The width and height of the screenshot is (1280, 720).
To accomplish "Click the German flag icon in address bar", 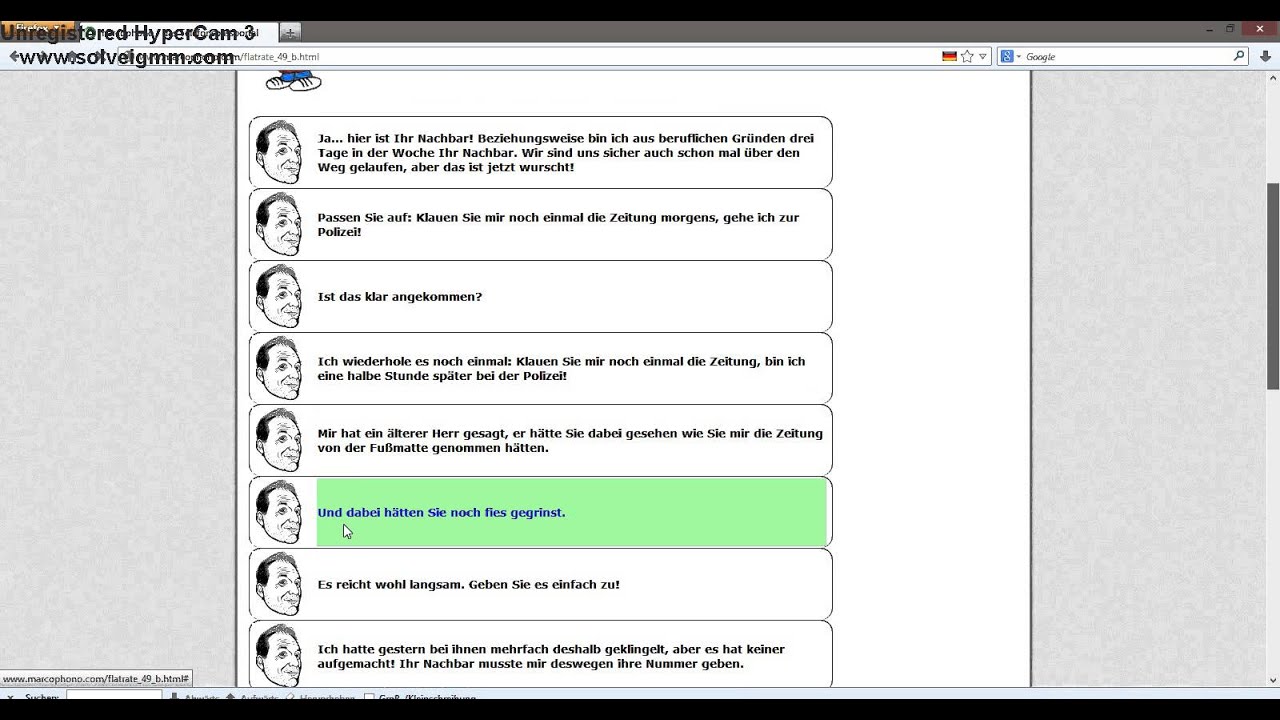I will pos(949,57).
